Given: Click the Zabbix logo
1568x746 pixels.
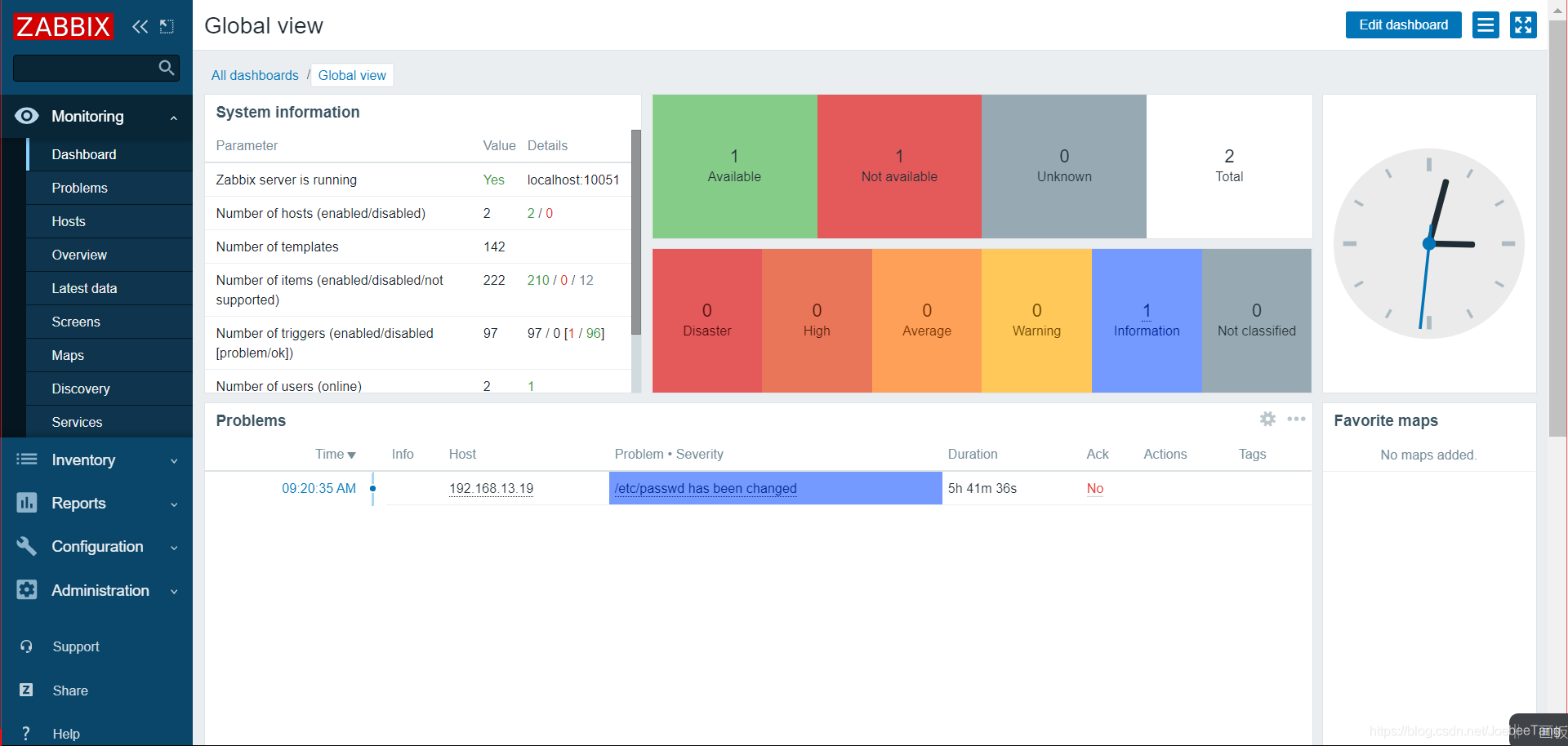Looking at the screenshot, I should tap(63, 26).
